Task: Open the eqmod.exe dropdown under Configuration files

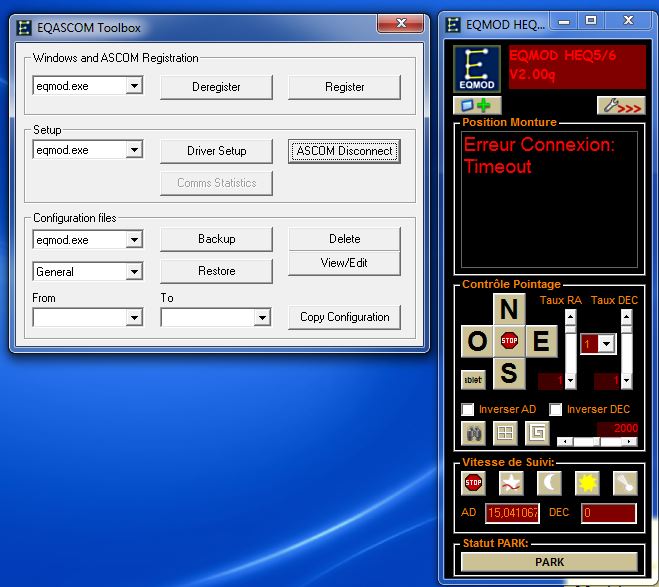Action: click(134, 240)
